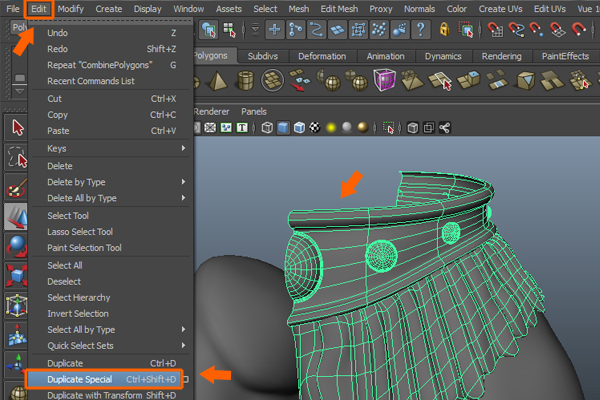600x400 pixels.
Task: Switch to the Animation shelf tab
Action: point(386,56)
